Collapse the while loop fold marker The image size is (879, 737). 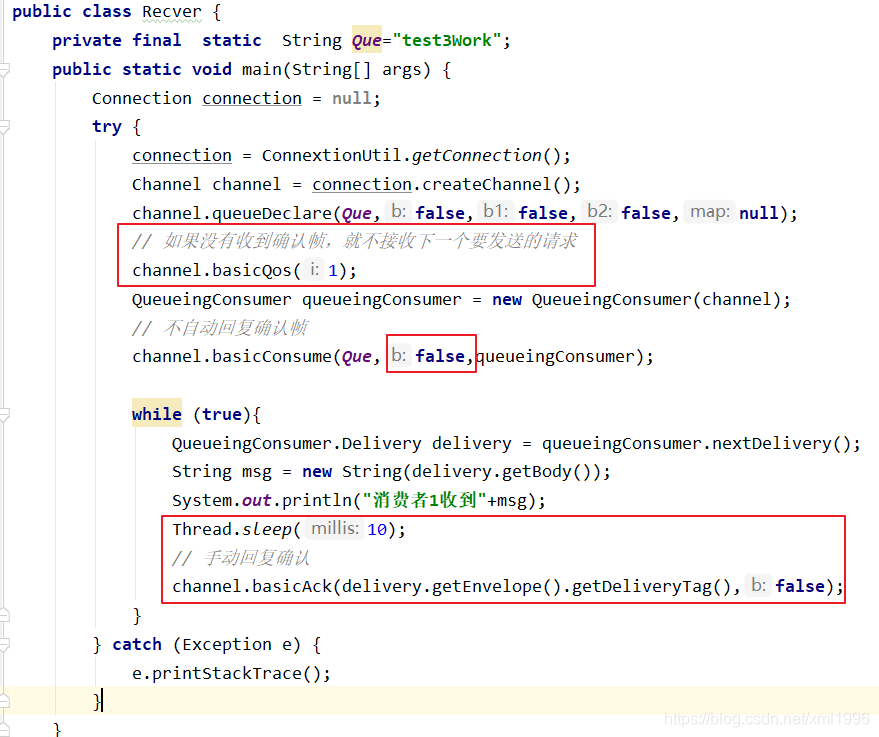click(4, 415)
